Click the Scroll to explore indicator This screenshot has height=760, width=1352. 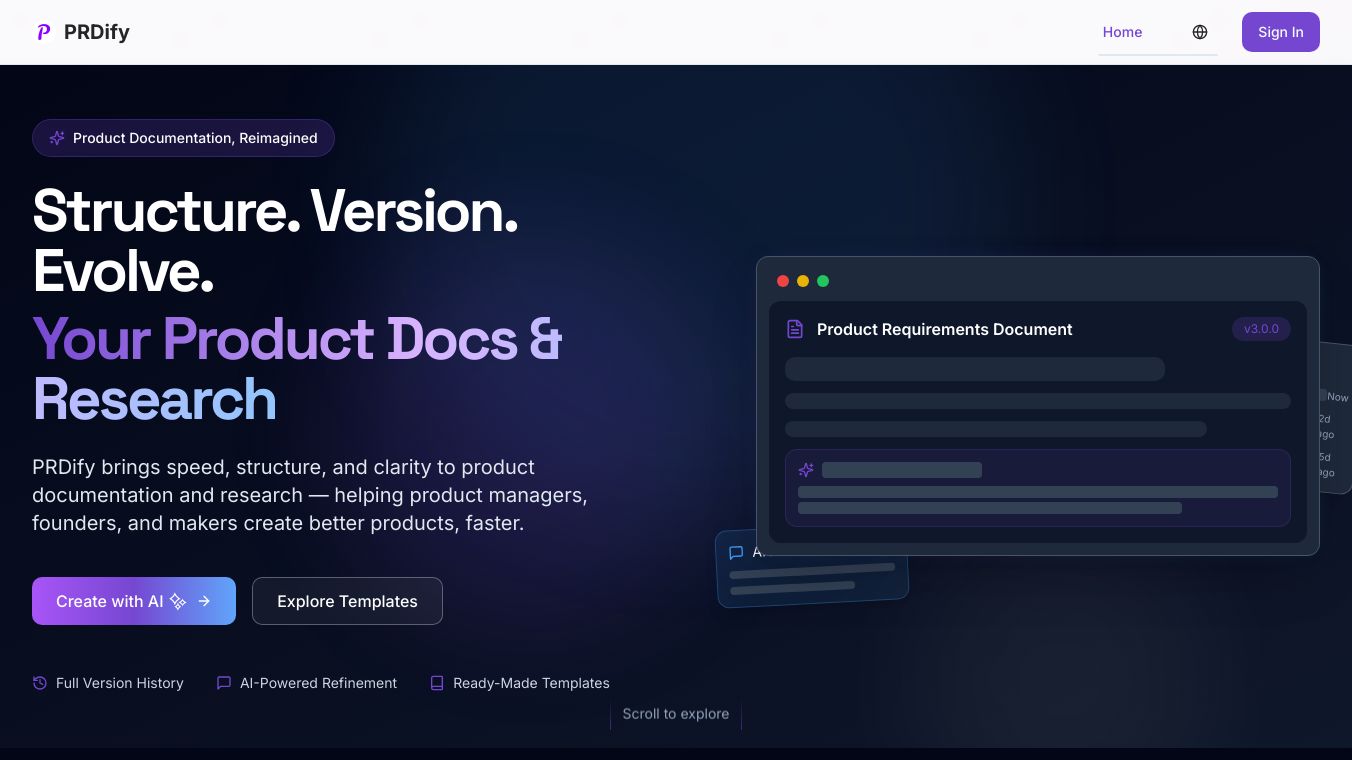676,714
